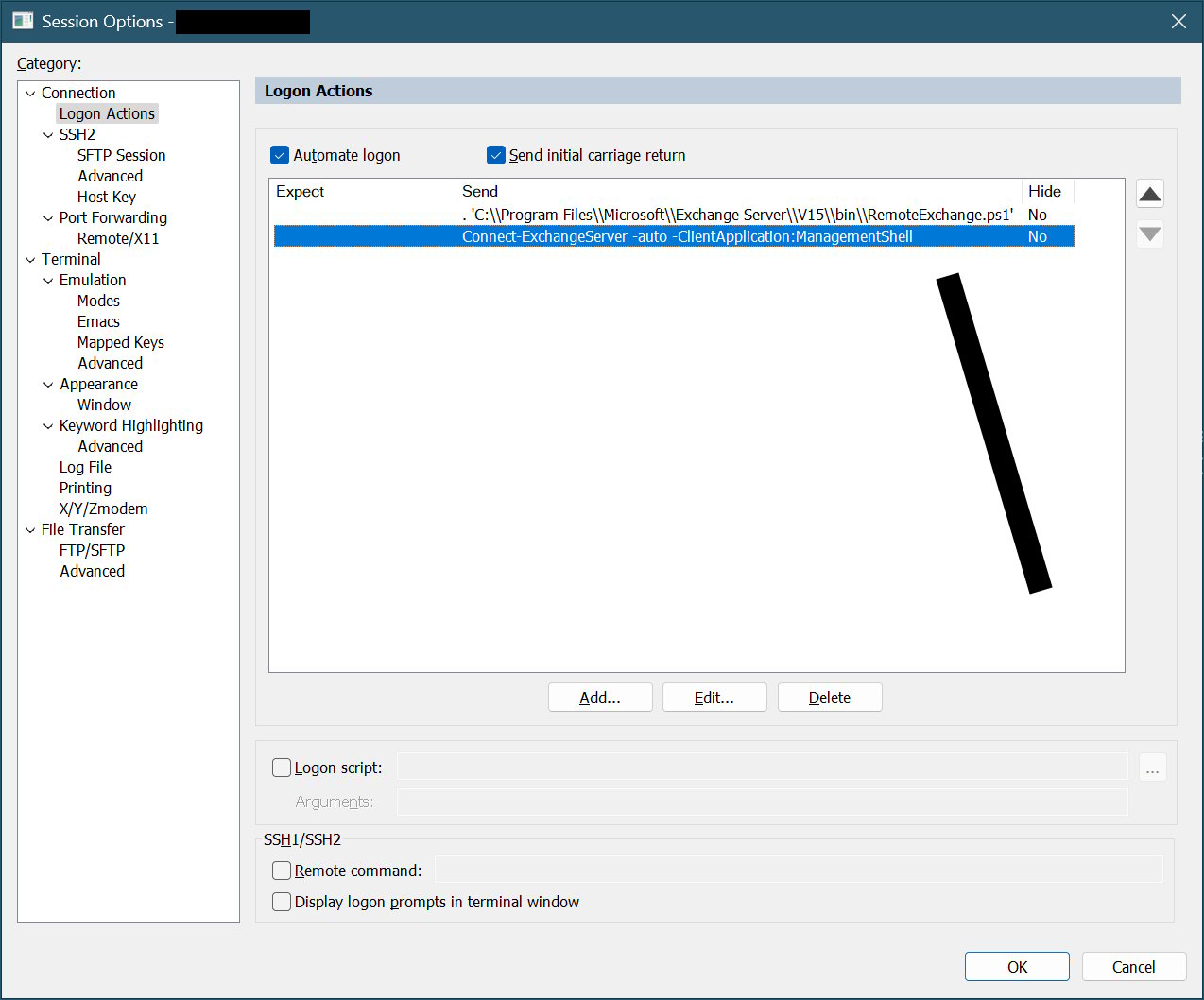Click the Add... button
Screen dimensions: 1204x1000
click(600, 698)
